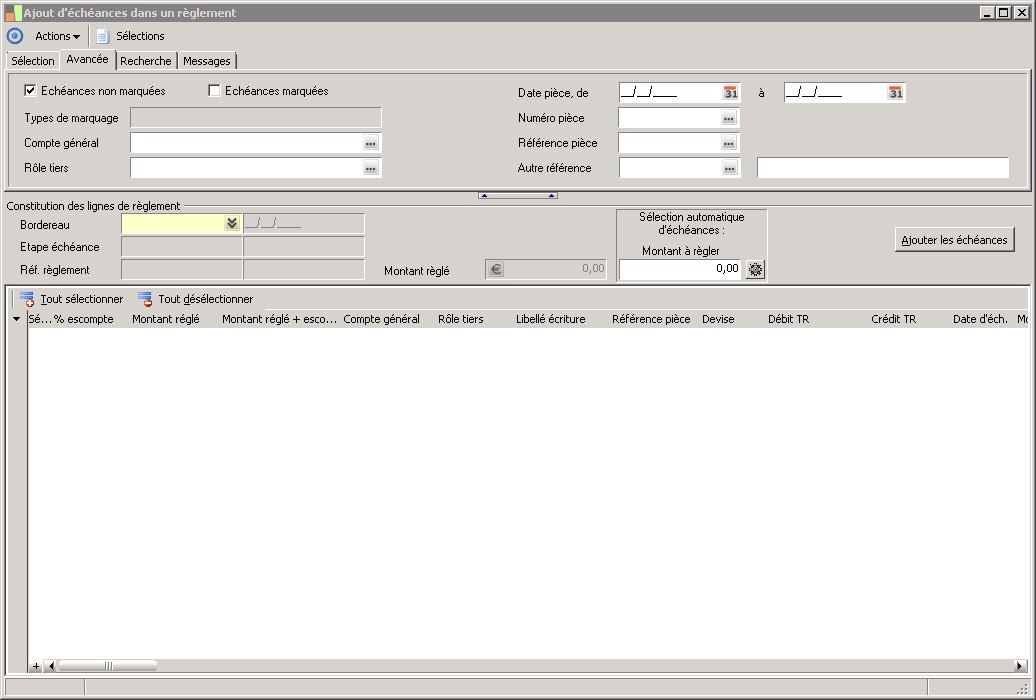
Task: Click horizontal scrollbar left arrow
Action: [x=52, y=666]
